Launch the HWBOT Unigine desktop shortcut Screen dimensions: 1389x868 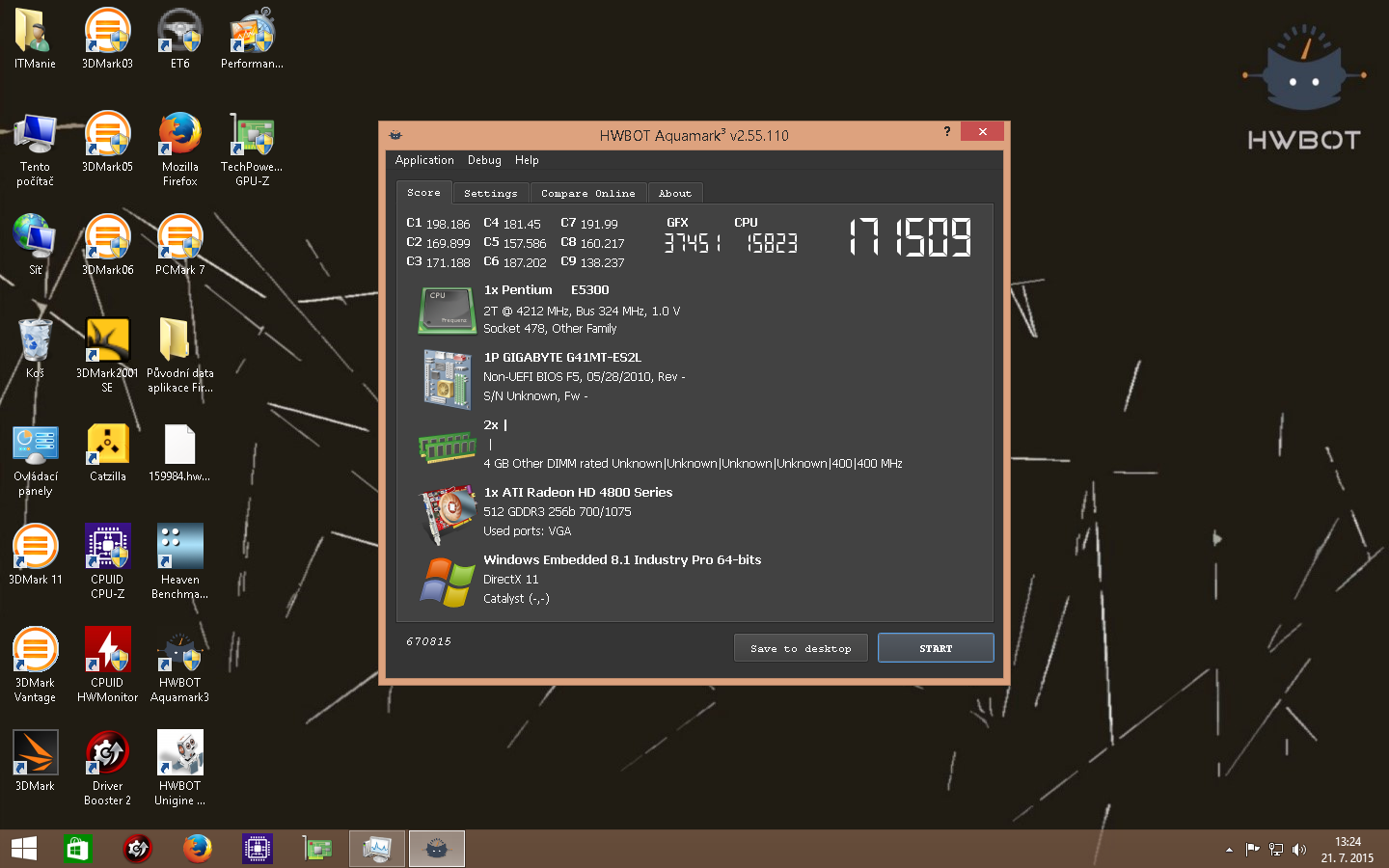179,768
